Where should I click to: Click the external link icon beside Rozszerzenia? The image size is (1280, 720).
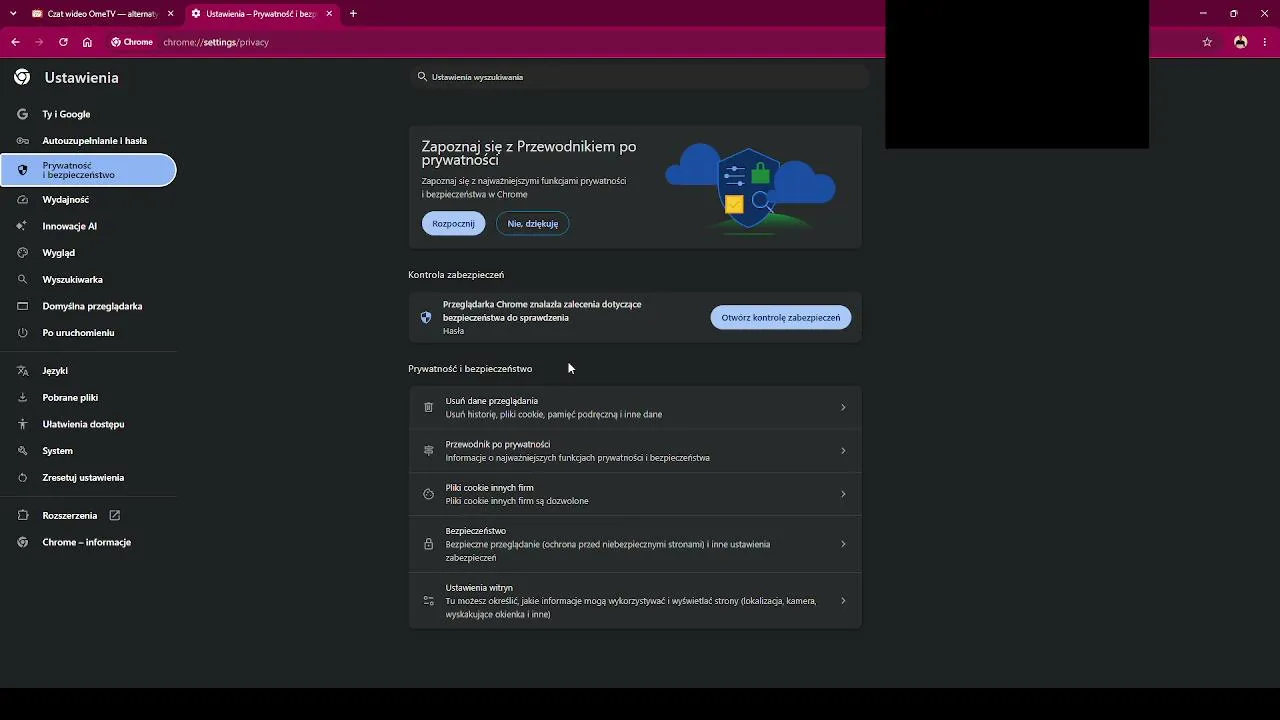(x=114, y=516)
